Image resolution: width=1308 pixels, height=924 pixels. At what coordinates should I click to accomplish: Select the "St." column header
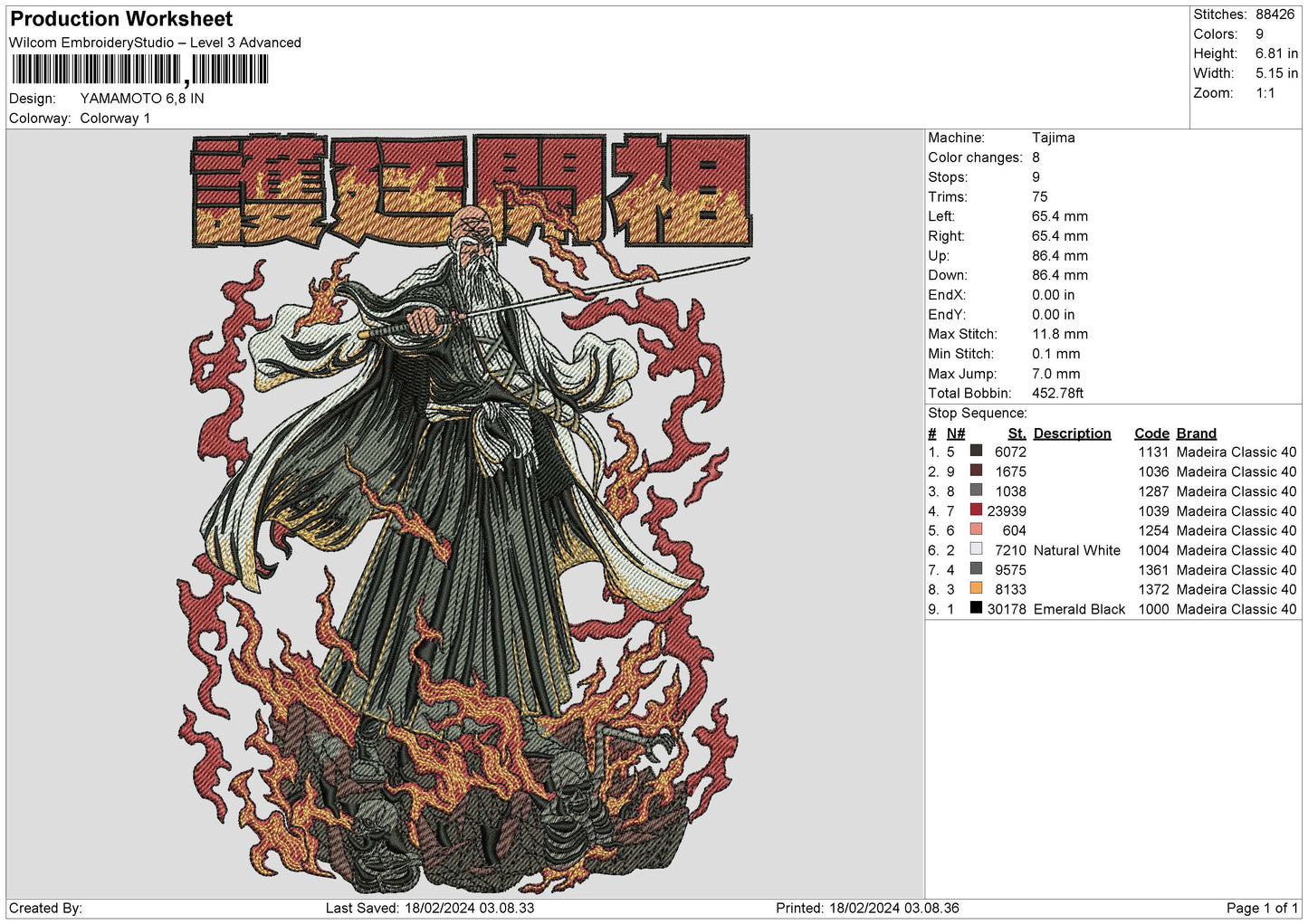(1017, 433)
